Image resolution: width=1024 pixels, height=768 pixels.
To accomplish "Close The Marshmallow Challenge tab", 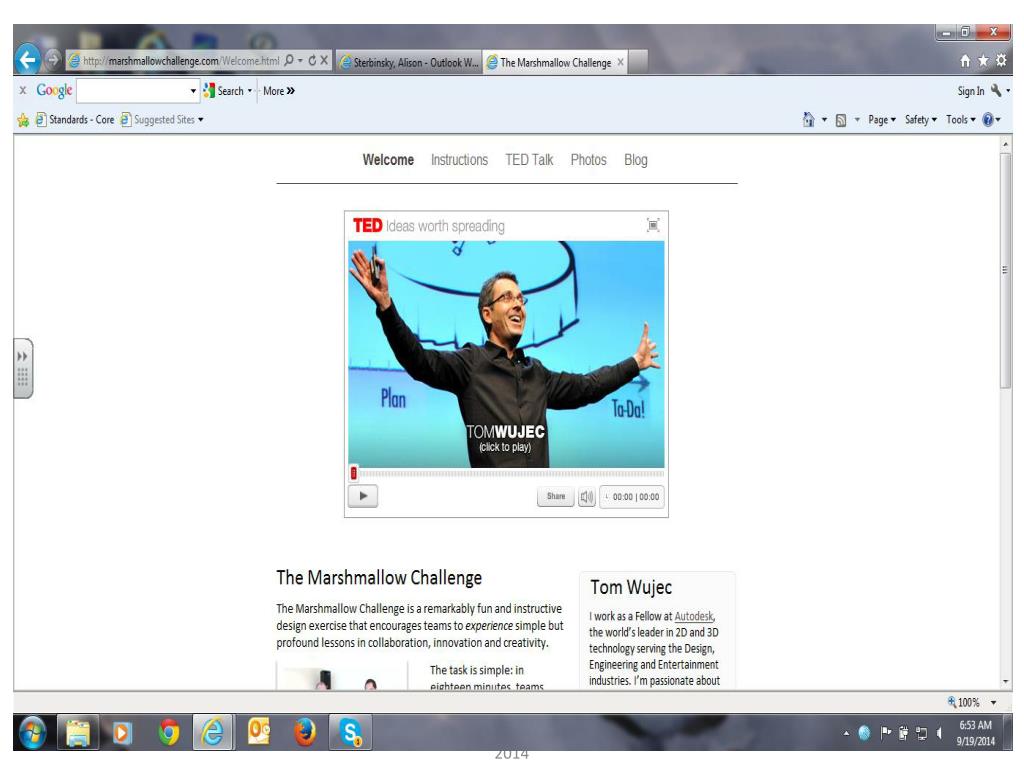I will [620, 62].
